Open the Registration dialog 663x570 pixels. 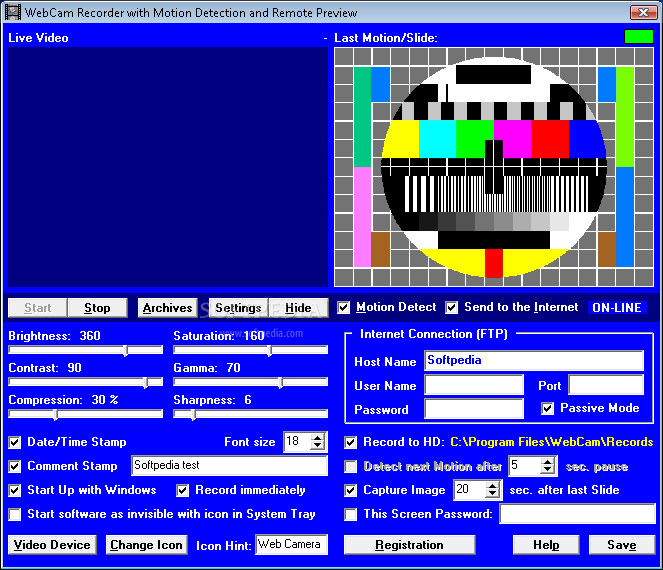click(x=409, y=545)
